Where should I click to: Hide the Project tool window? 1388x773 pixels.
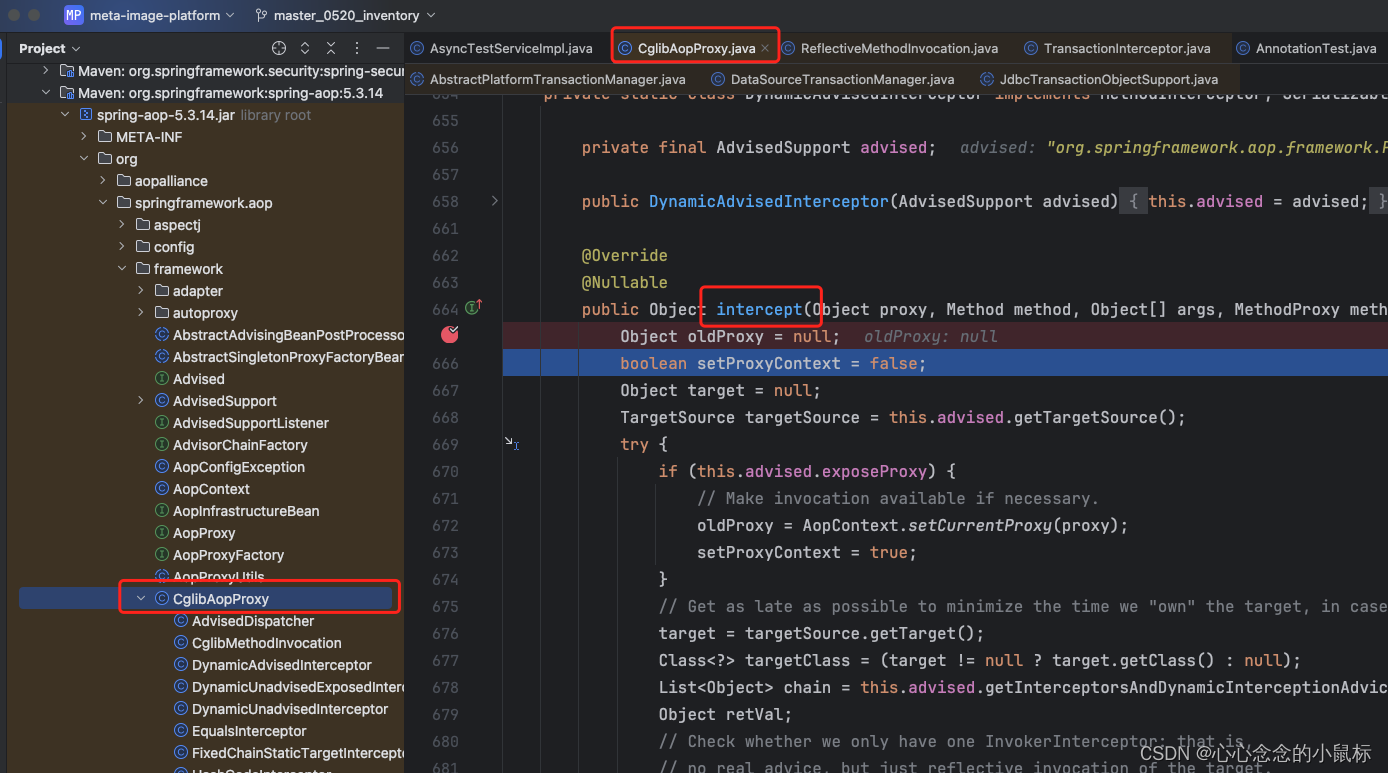coord(383,48)
